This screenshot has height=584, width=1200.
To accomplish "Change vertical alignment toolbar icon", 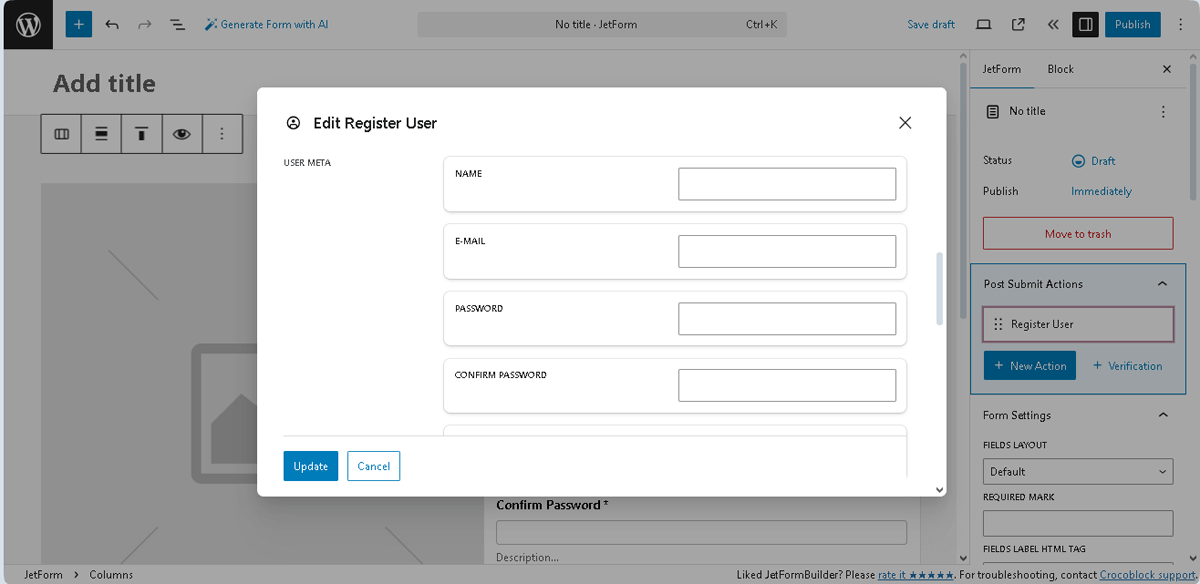I will [x=141, y=133].
